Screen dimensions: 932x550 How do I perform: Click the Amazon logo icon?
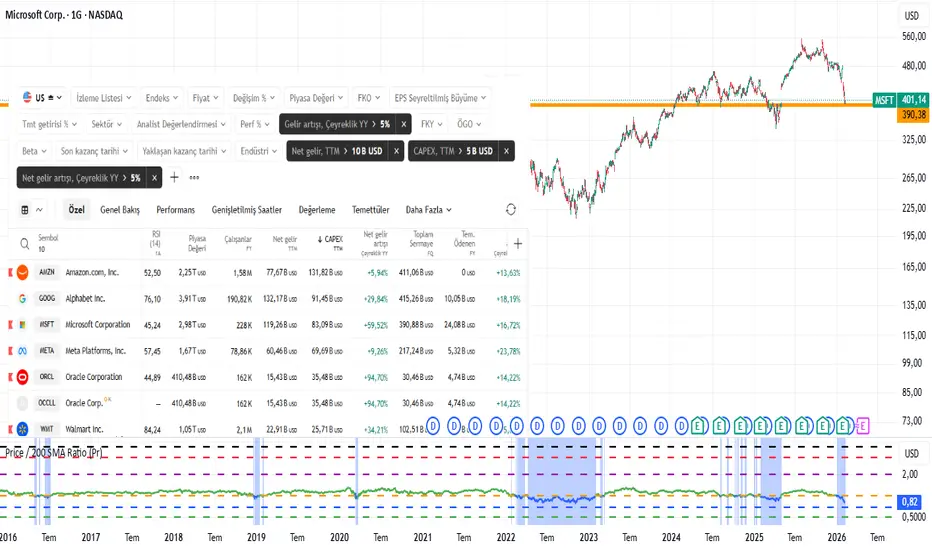pyautogui.click(x=23, y=273)
